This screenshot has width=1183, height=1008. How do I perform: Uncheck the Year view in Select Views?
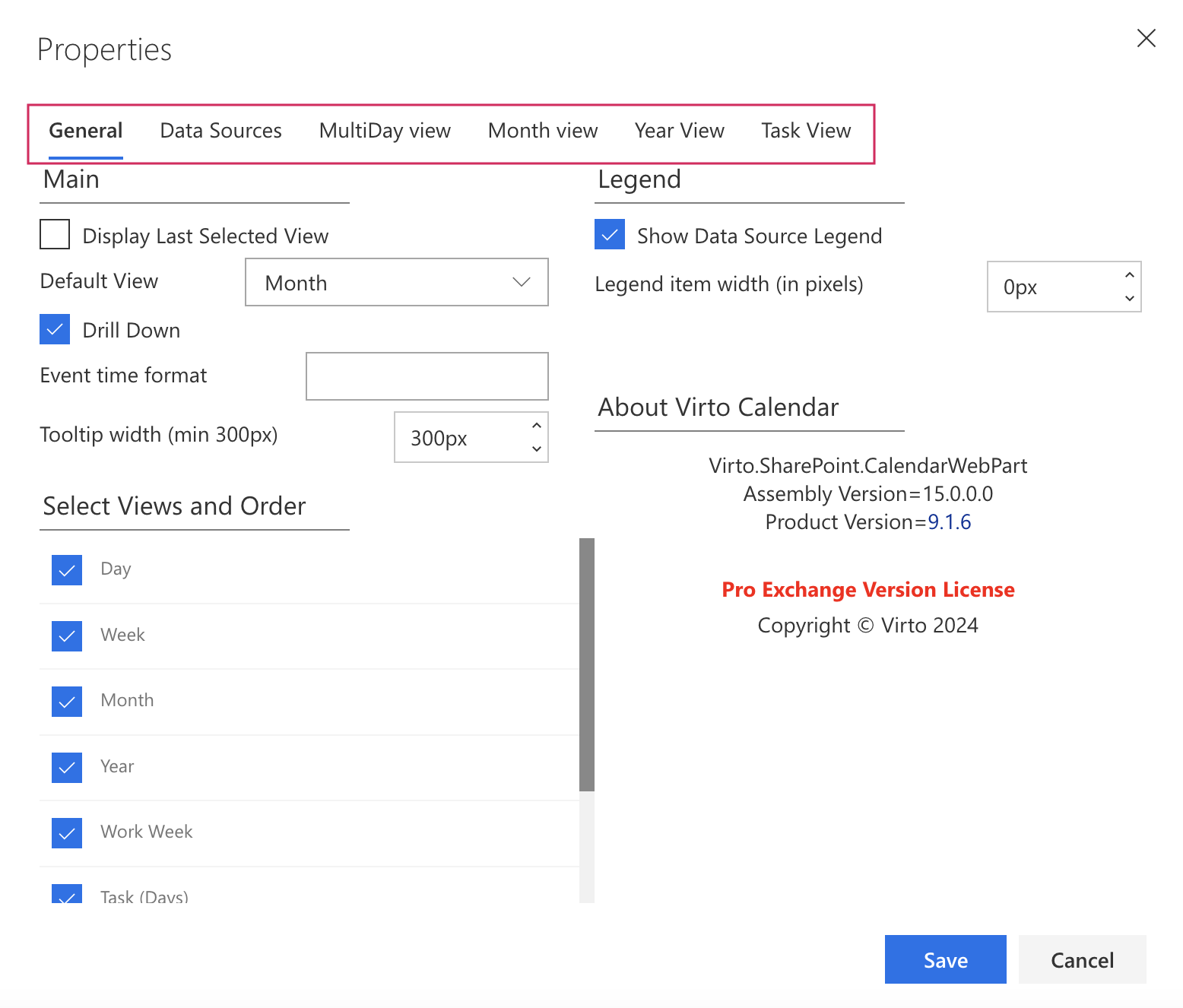coord(66,767)
